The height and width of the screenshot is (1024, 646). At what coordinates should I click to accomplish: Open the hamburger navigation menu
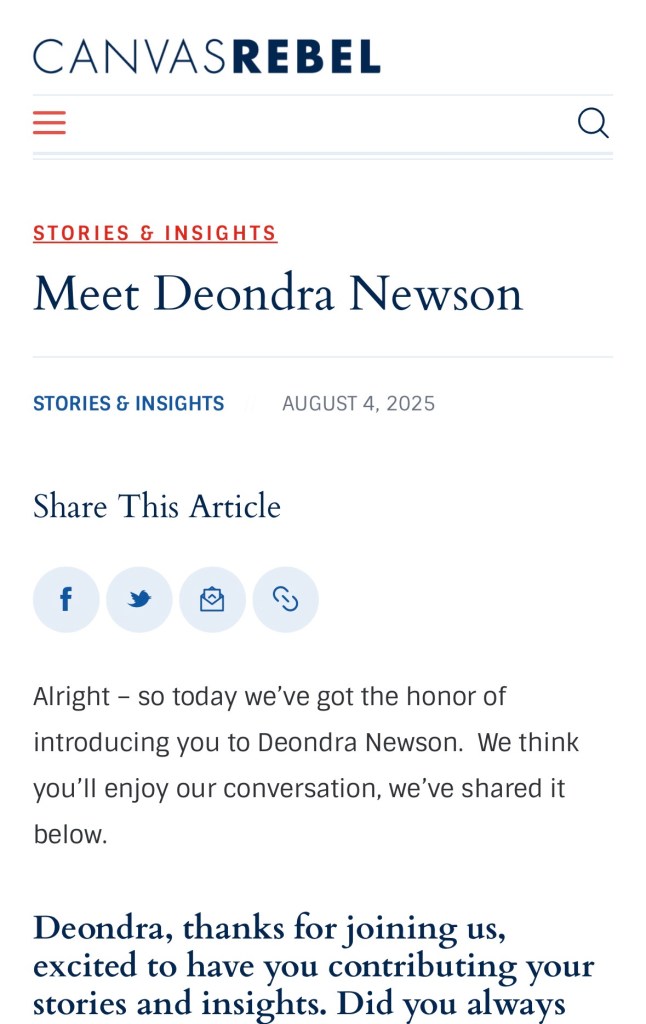coord(49,123)
